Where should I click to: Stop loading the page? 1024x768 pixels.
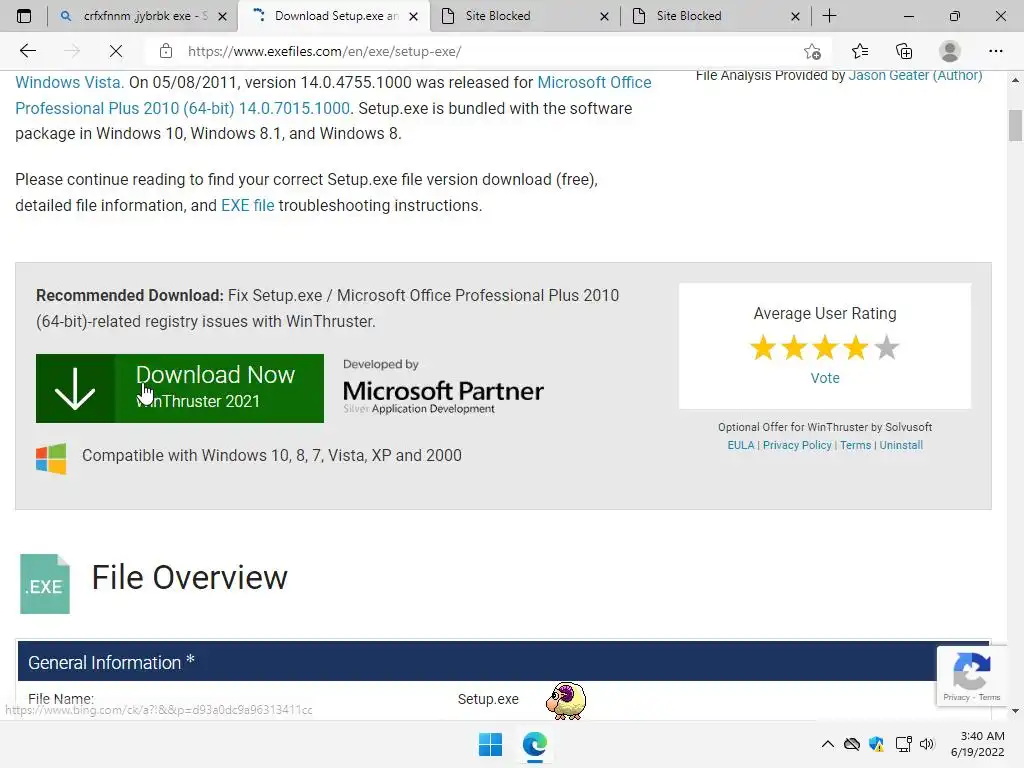(x=116, y=51)
